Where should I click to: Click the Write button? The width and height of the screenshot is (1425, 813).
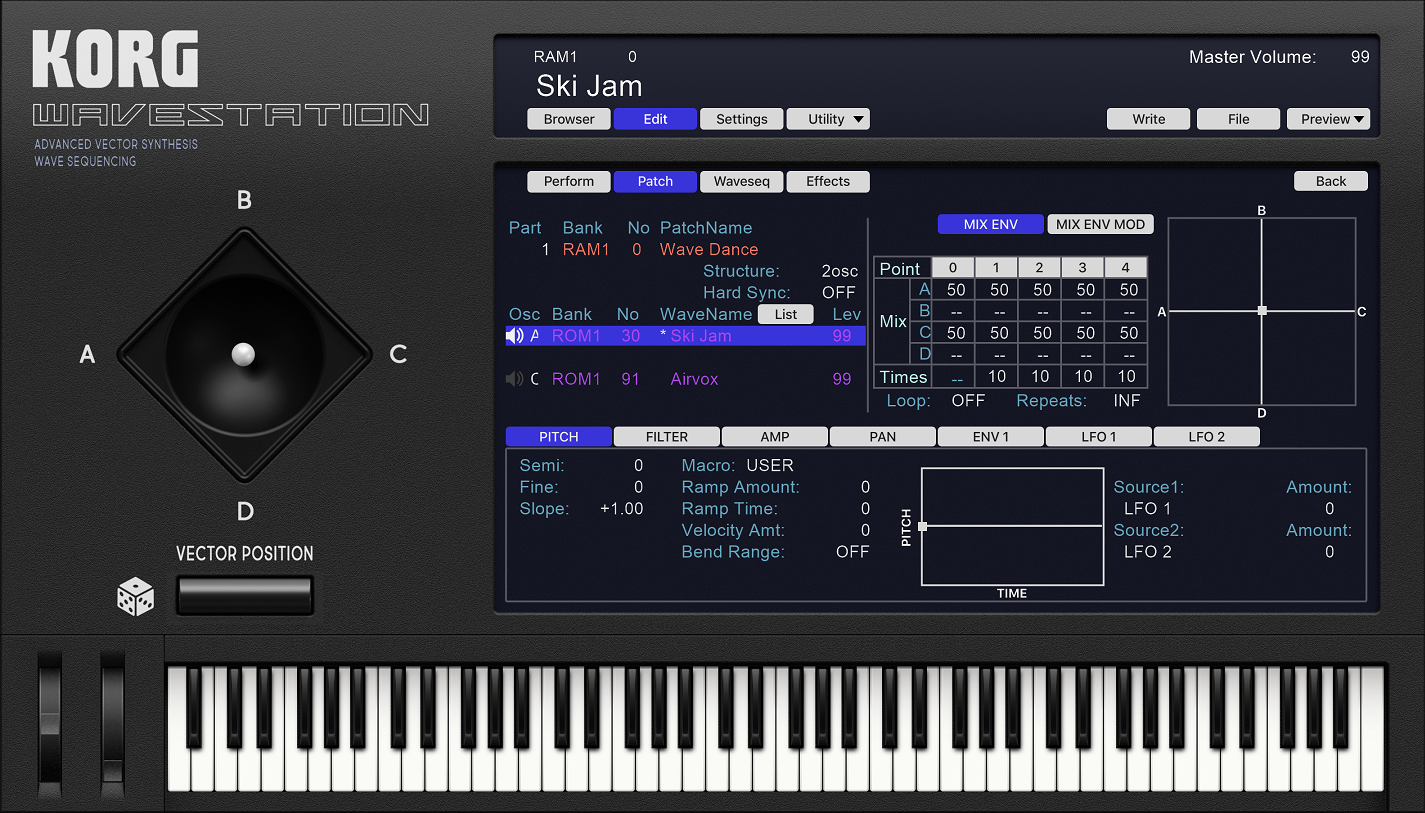pyautogui.click(x=1148, y=118)
